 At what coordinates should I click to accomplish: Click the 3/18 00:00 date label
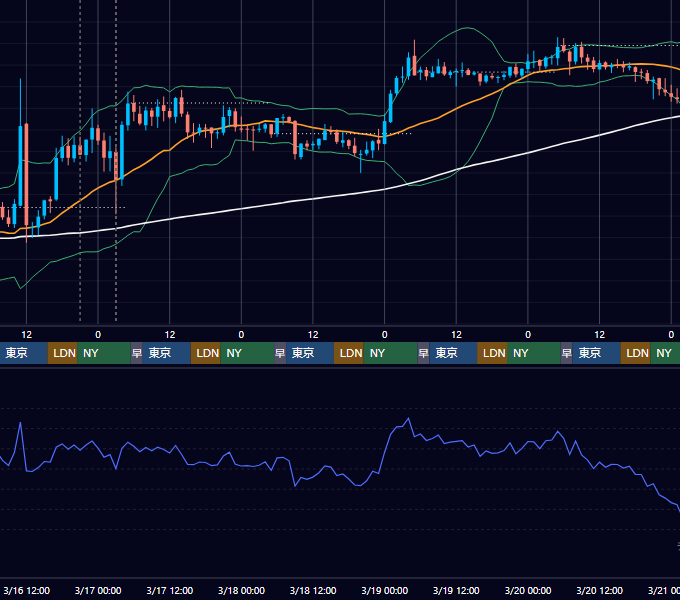(241, 590)
